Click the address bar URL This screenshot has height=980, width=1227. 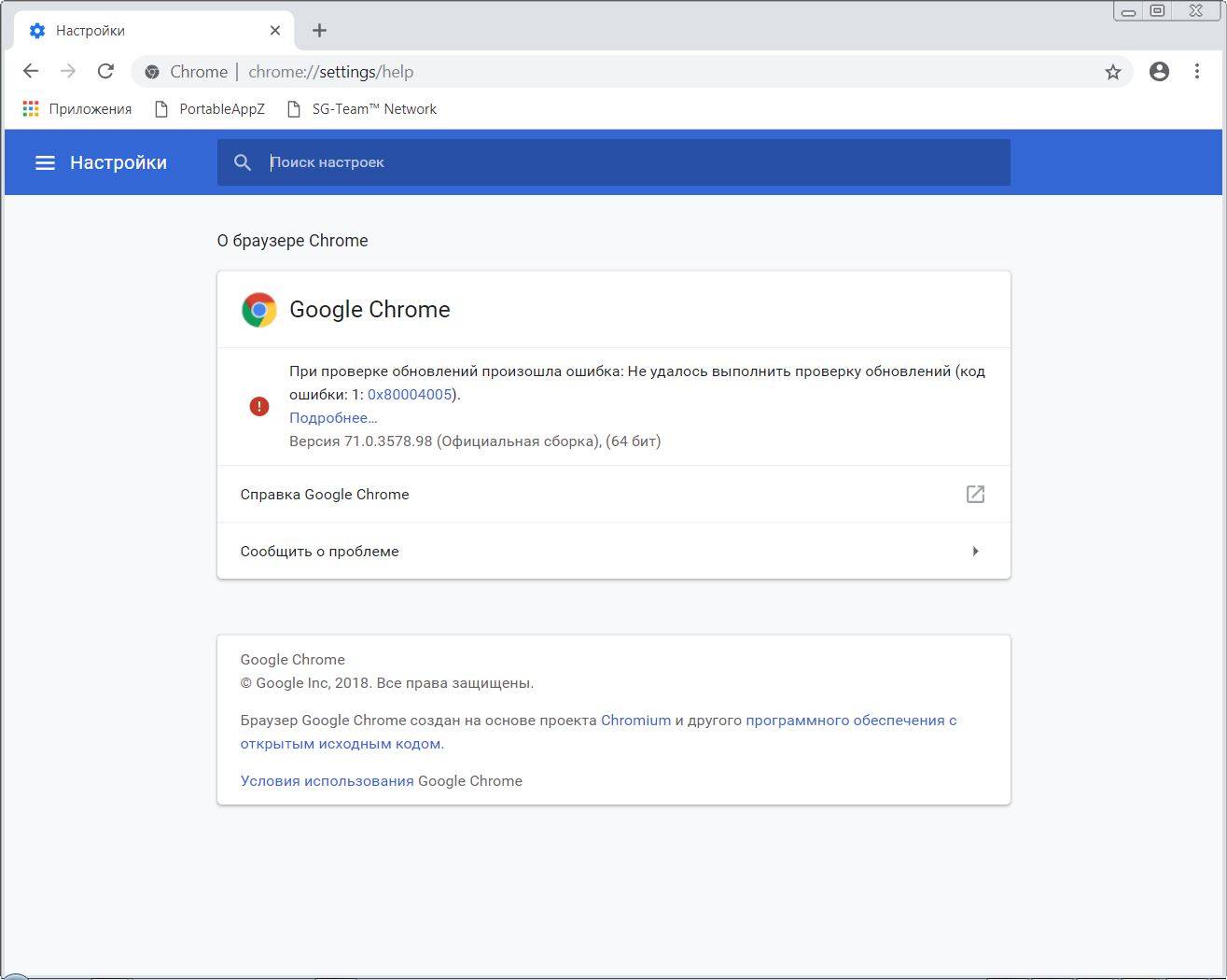330,72
